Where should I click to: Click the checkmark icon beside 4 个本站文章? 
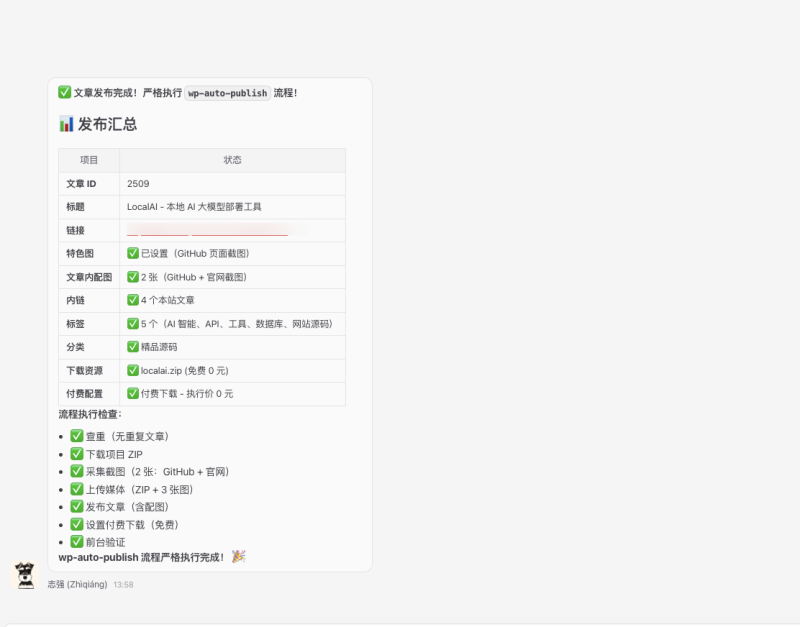pos(134,300)
